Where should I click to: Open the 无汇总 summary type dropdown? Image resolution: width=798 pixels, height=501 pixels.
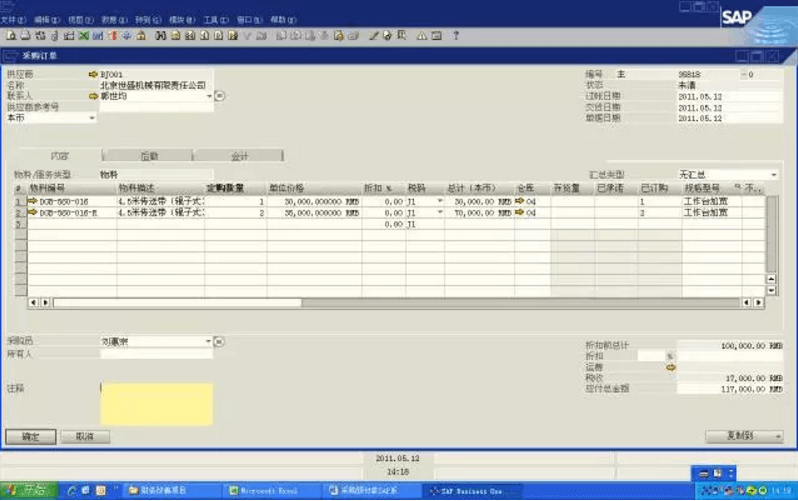pos(774,175)
